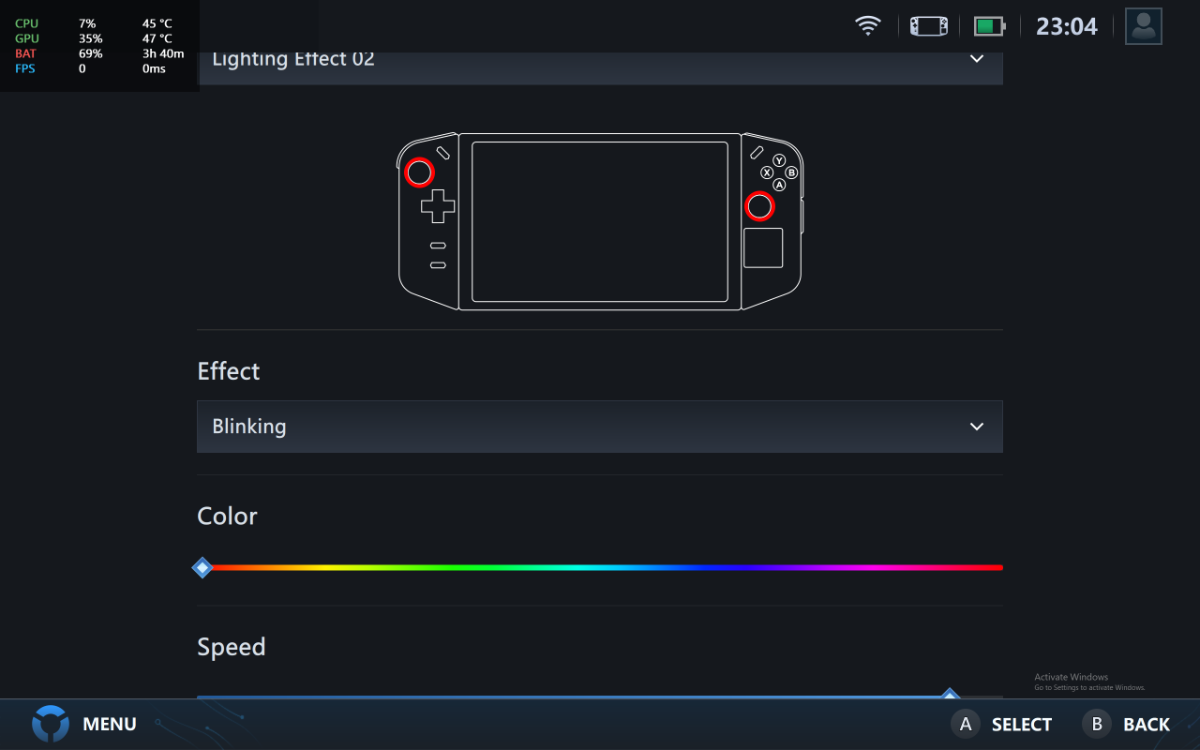Click the Wi-Fi status icon

pyautogui.click(x=868, y=26)
